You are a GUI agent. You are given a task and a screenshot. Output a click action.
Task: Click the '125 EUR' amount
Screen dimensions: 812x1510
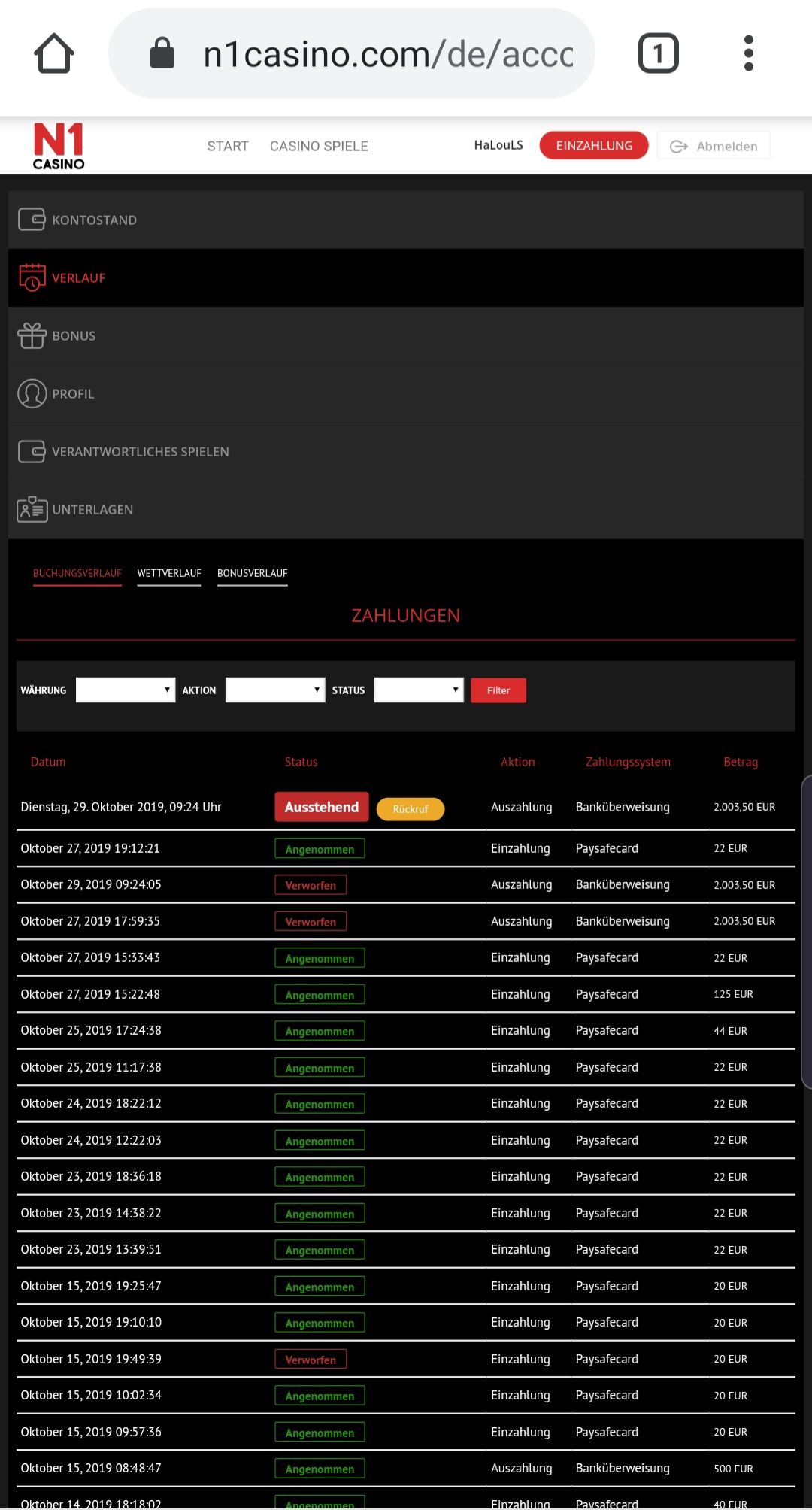[733, 994]
